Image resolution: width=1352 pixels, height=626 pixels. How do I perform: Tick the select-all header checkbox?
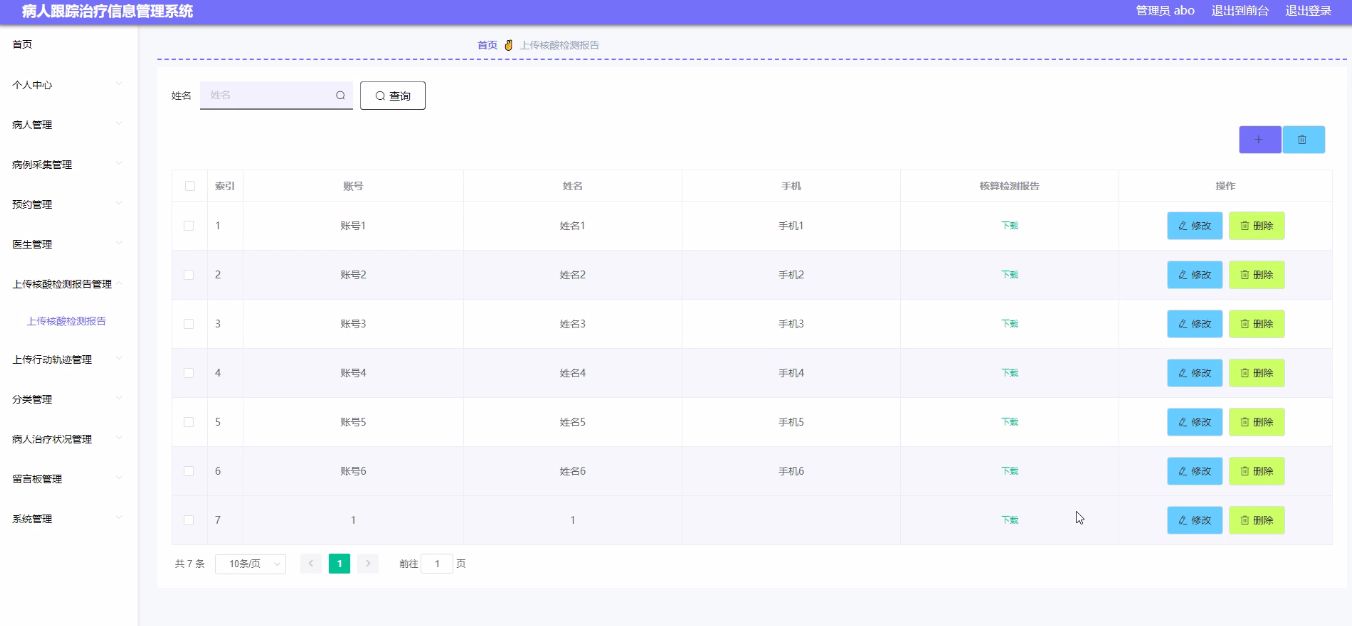(x=189, y=186)
